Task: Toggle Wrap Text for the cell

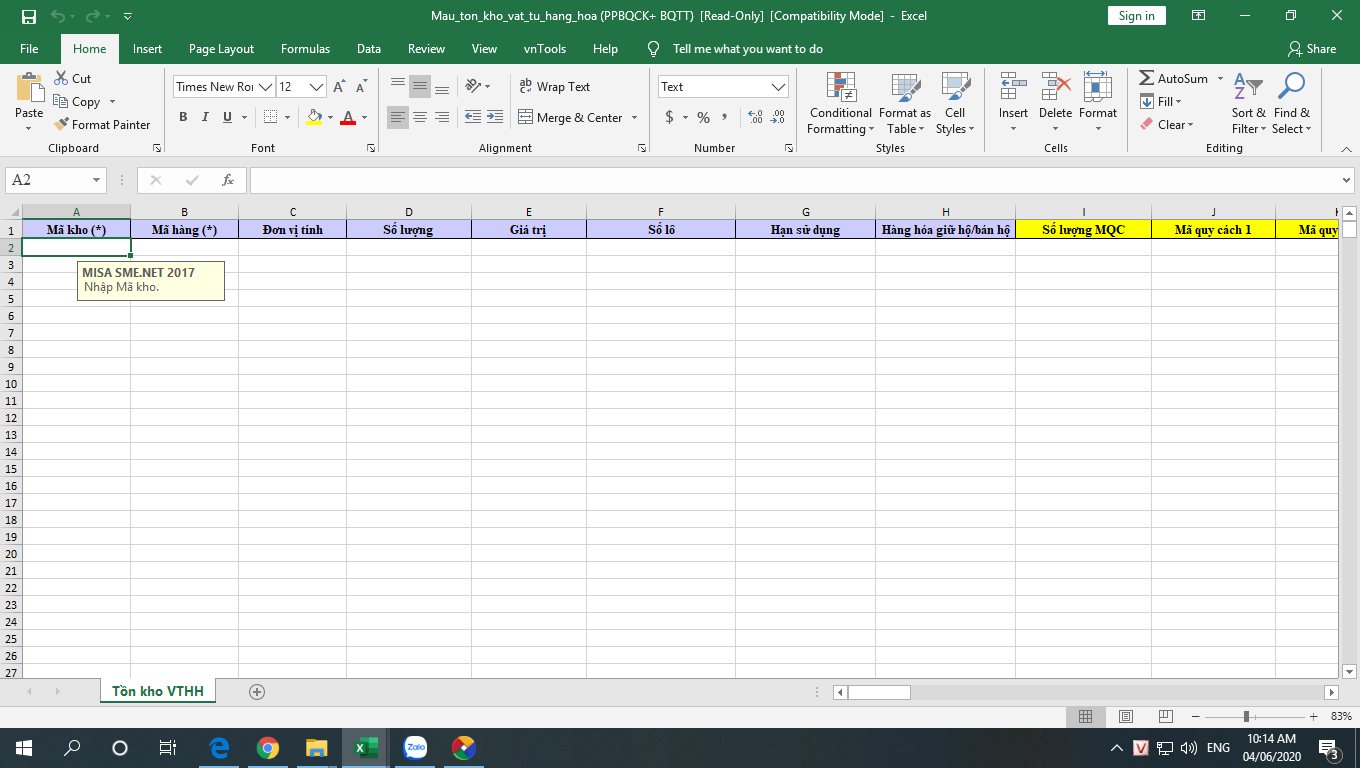Action: 555,87
